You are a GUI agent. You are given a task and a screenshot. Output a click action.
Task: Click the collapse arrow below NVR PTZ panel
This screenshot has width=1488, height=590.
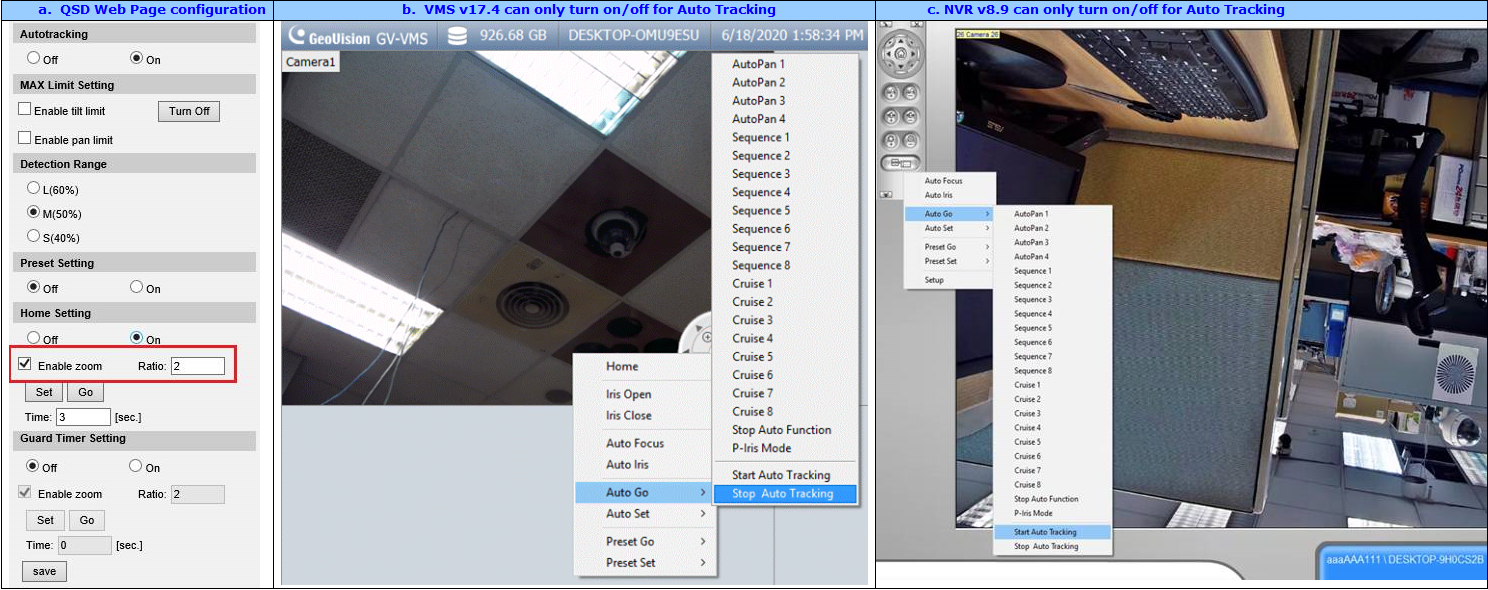coord(887,195)
